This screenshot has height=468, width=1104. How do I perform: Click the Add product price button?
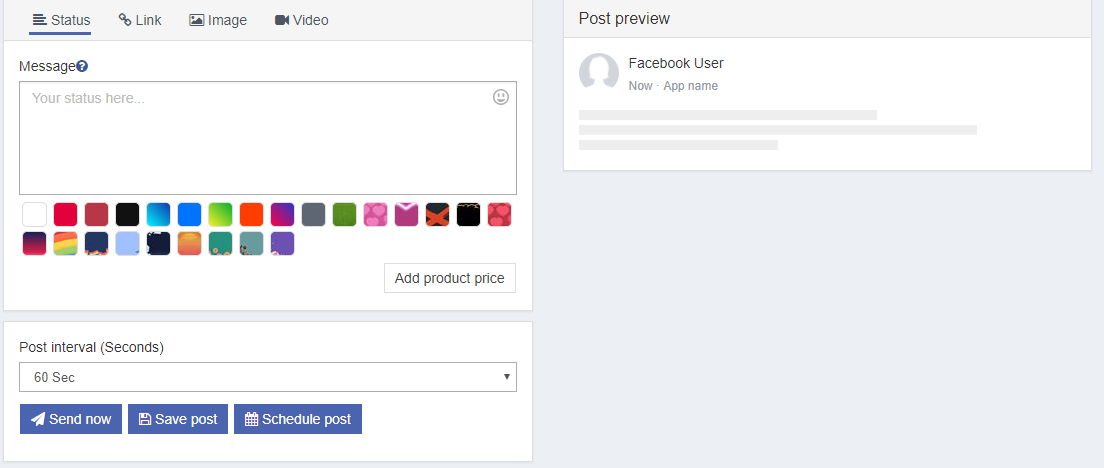coord(450,278)
